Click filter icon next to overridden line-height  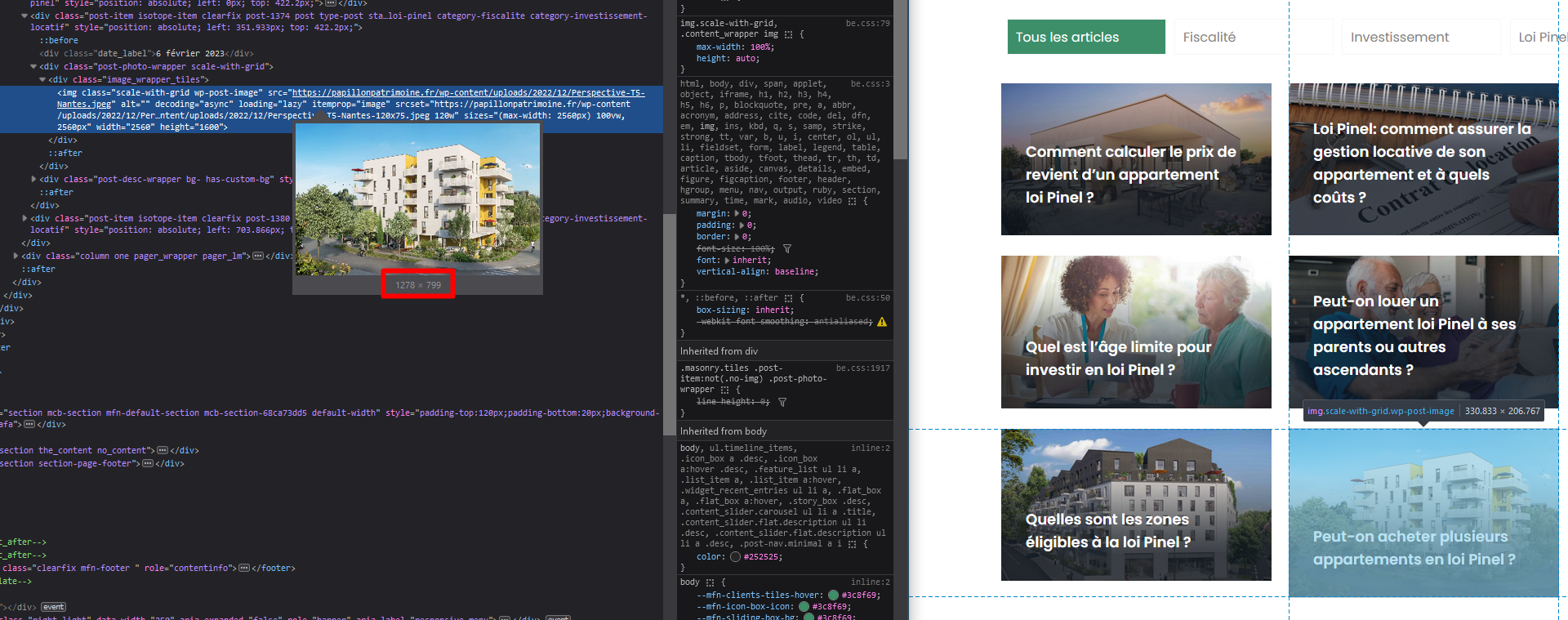(x=782, y=402)
